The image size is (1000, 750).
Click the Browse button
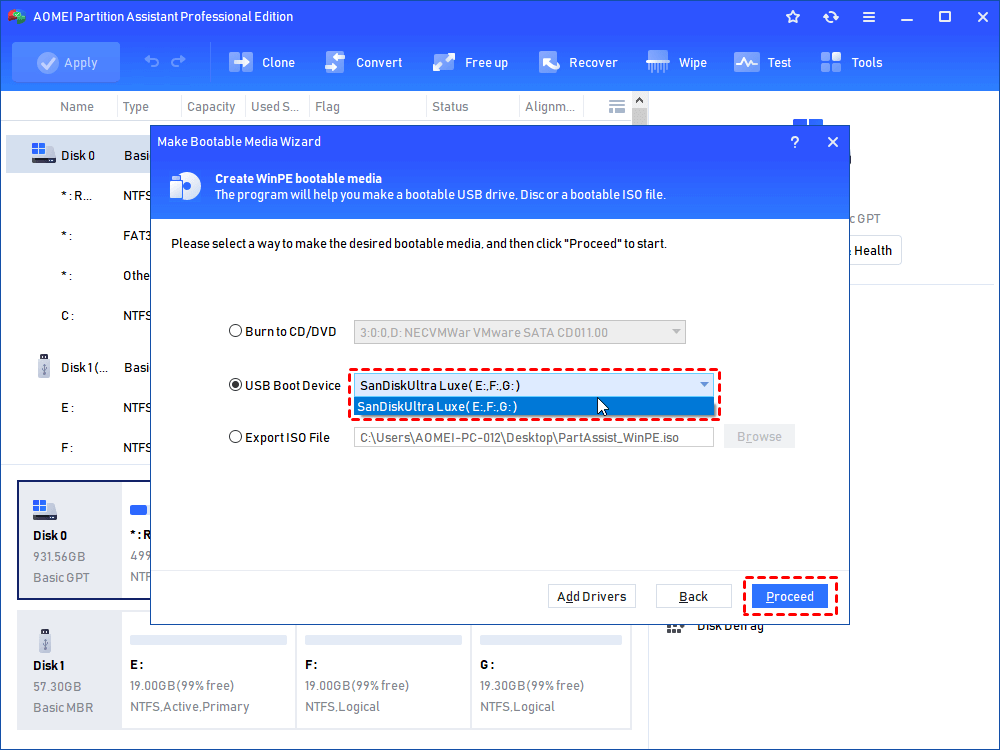click(x=759, y=437)
